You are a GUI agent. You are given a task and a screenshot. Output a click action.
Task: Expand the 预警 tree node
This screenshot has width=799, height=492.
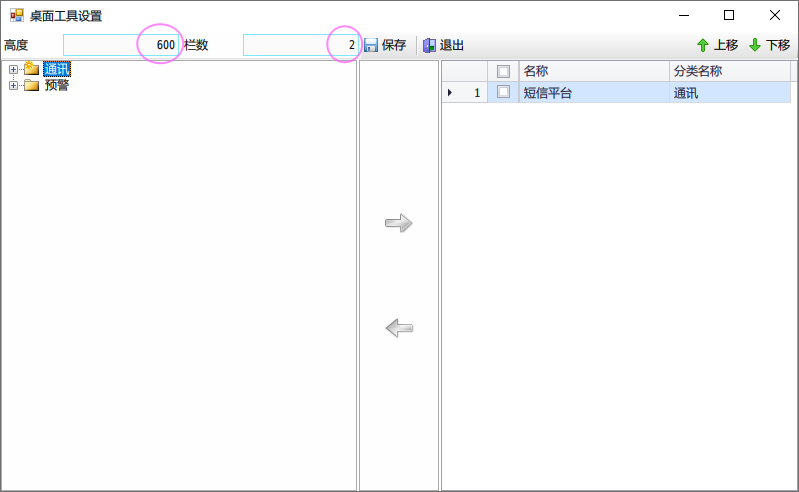(13, 86)
